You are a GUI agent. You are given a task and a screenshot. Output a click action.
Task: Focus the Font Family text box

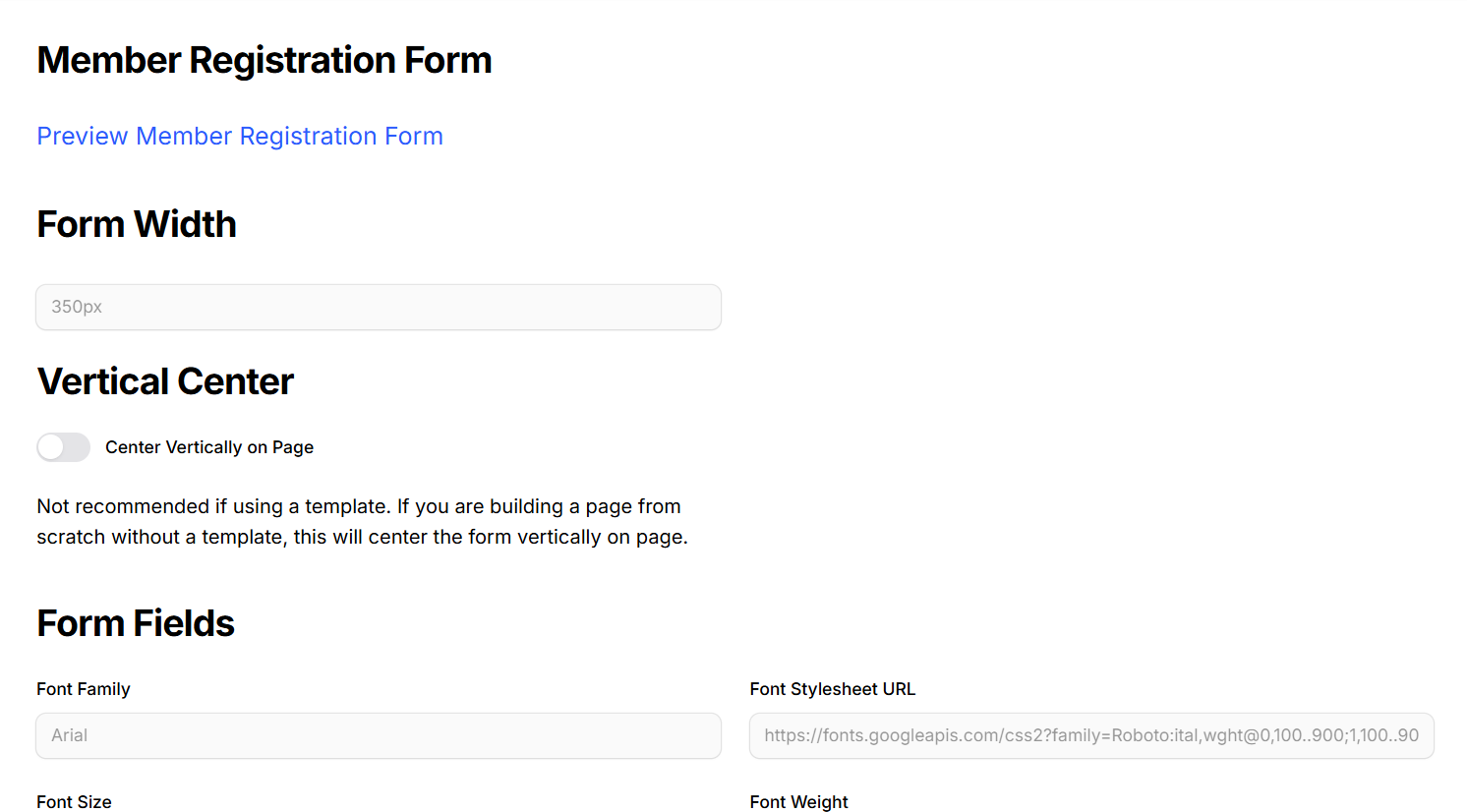pyautogui.click(x=379, y=735)
